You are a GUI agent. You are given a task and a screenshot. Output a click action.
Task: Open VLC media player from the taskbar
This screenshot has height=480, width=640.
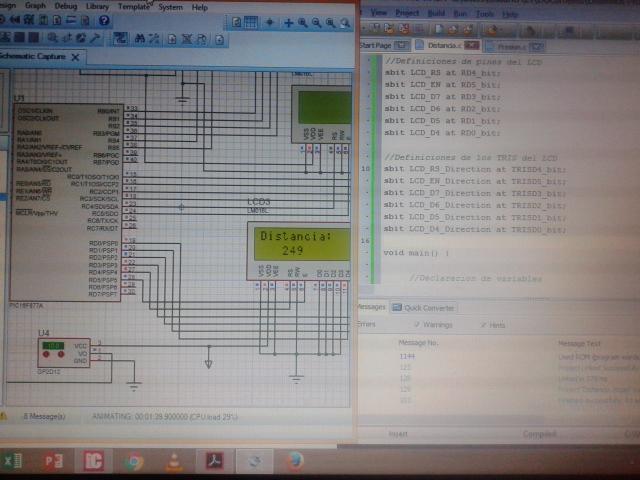(x=174, y=462)
